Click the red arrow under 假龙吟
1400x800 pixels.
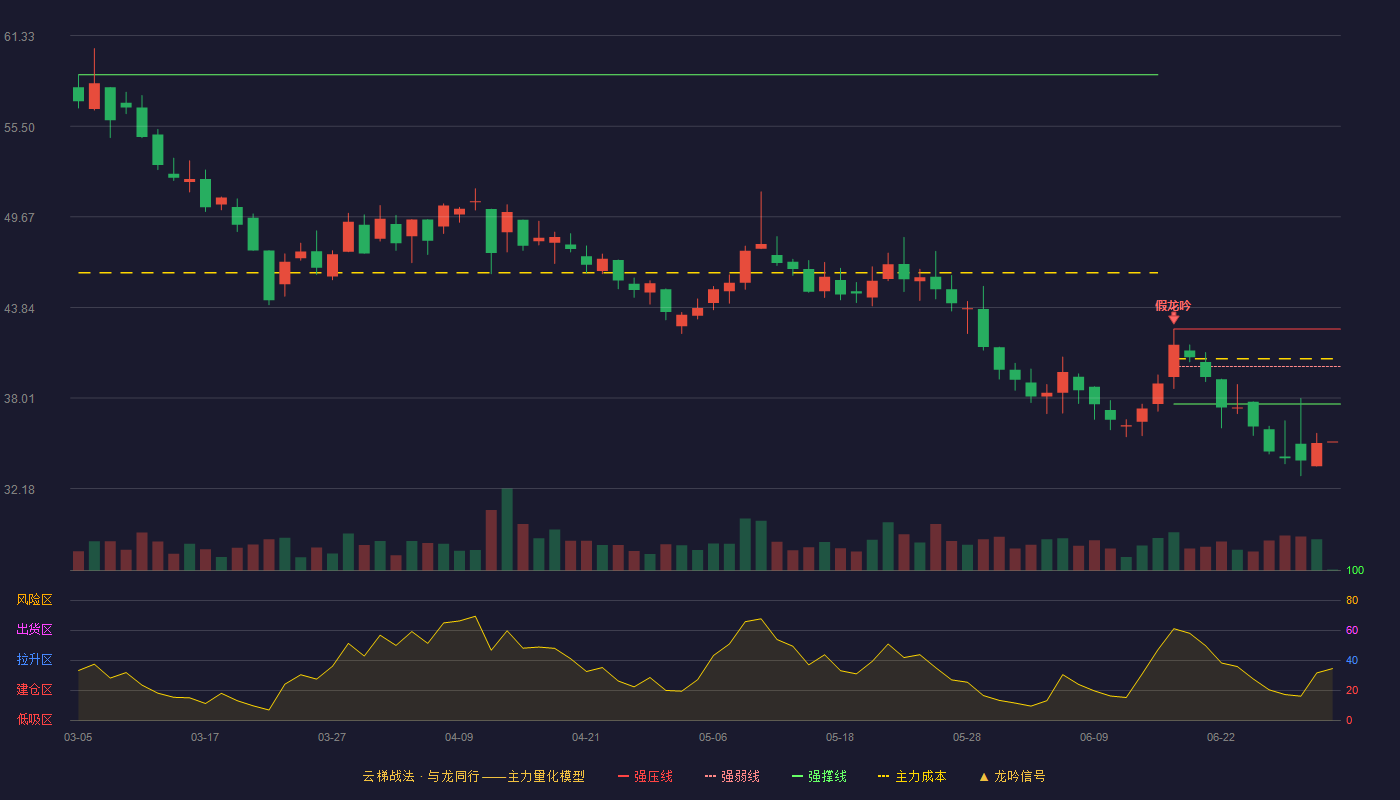(x=1173, y=318)
